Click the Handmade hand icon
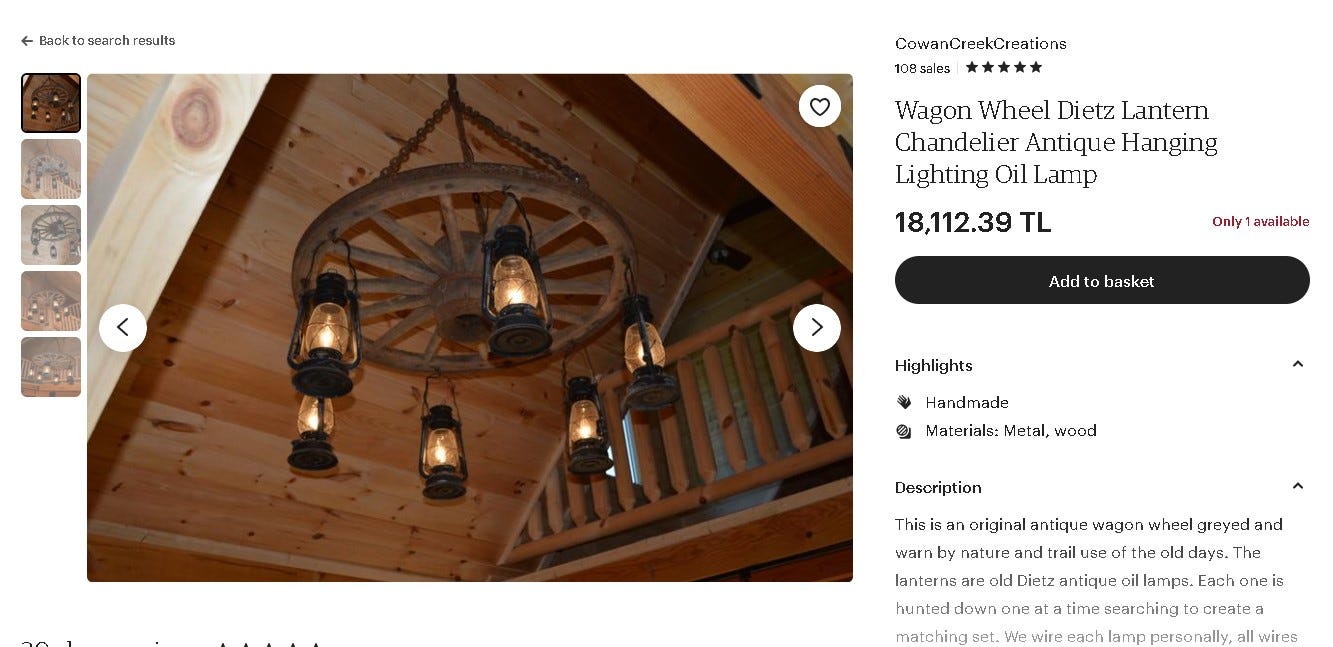1333x647 pixels. pos(904,402)
